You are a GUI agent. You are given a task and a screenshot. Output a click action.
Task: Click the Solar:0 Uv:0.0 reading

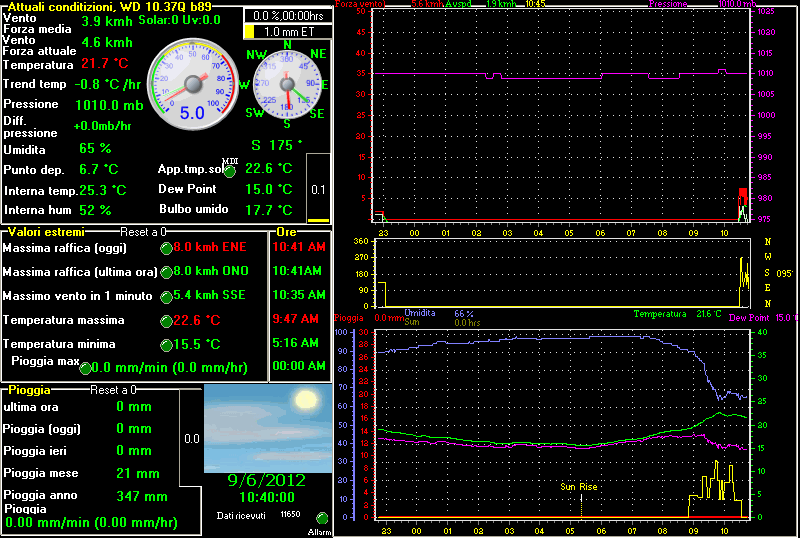point(180,20)
